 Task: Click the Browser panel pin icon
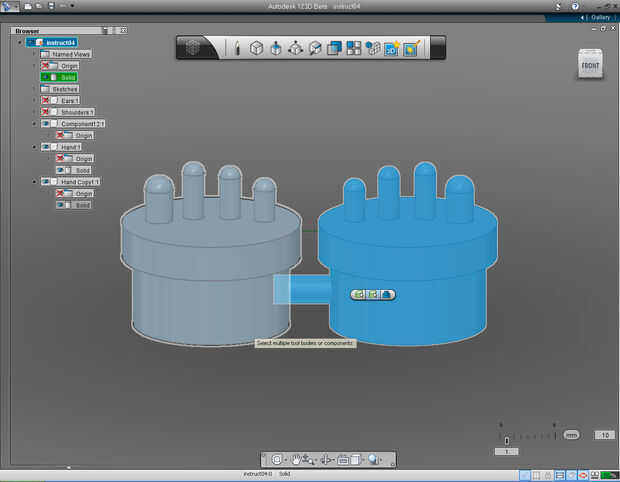(105, 30)
